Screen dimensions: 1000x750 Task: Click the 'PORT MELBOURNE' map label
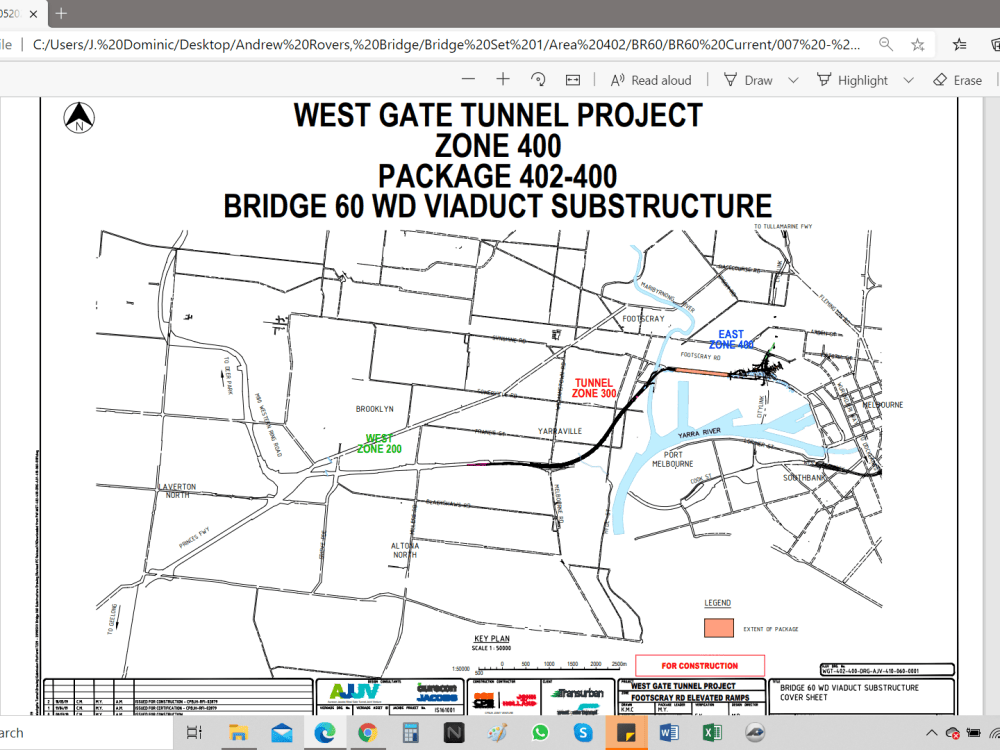coord(672,459)
